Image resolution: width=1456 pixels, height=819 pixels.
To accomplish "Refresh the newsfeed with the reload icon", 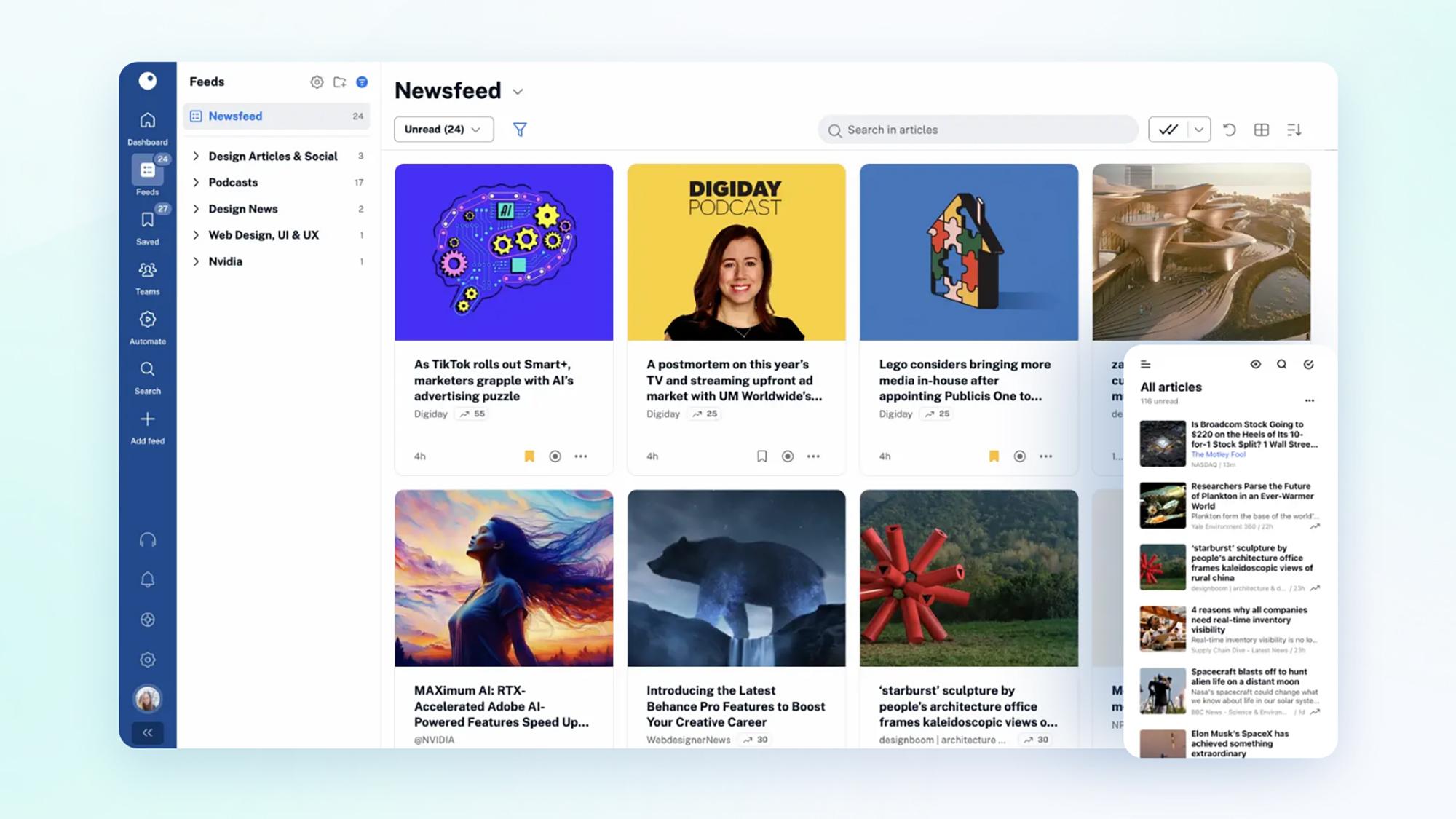I will pos(1230,130).
